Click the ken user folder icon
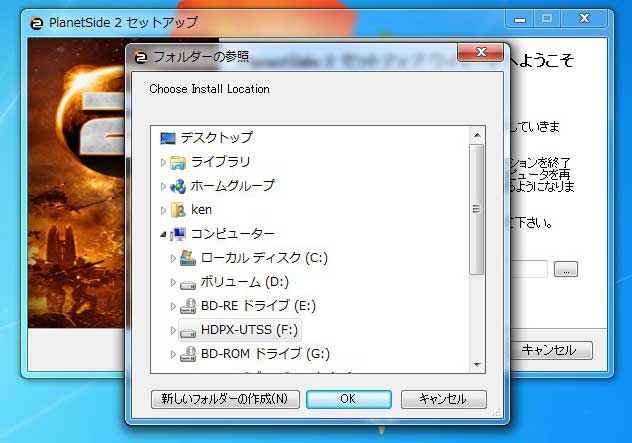Screen dimensions: 632x443 pyautogui.click(x=178, y=210)
